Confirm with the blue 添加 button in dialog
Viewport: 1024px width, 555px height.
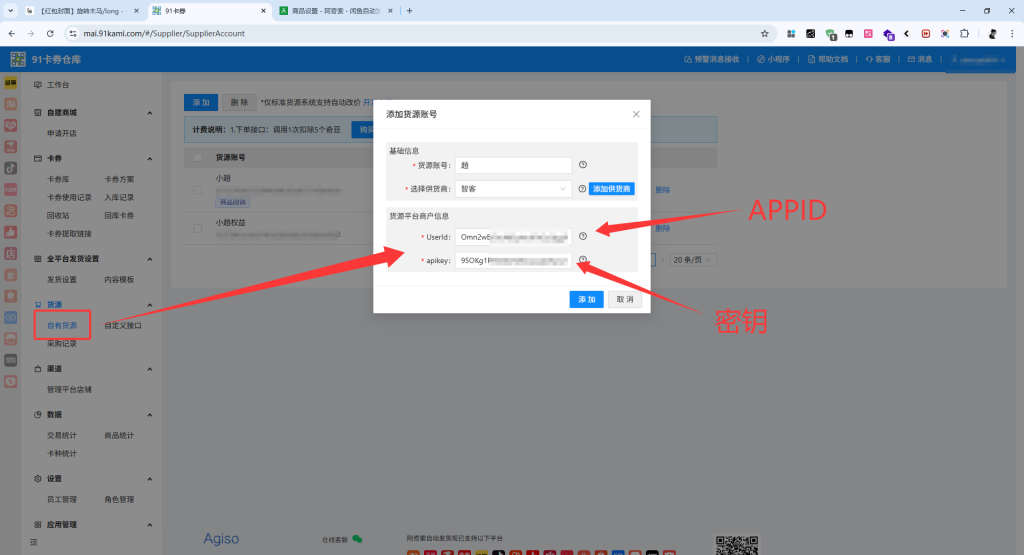pyautogui.click(x=586, y=299)
